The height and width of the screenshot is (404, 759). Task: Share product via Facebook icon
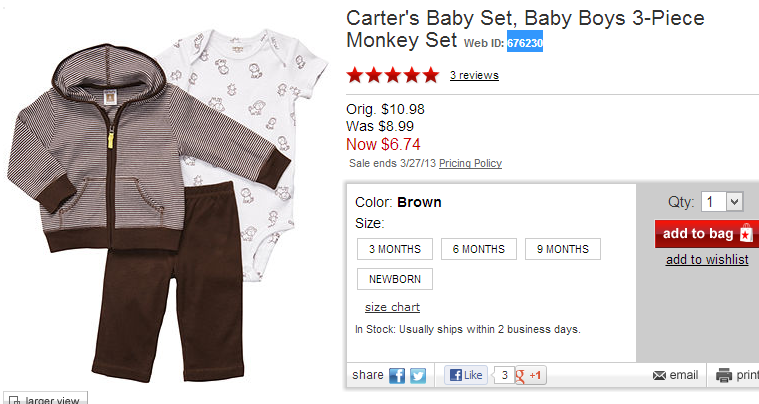click(397, 376)
